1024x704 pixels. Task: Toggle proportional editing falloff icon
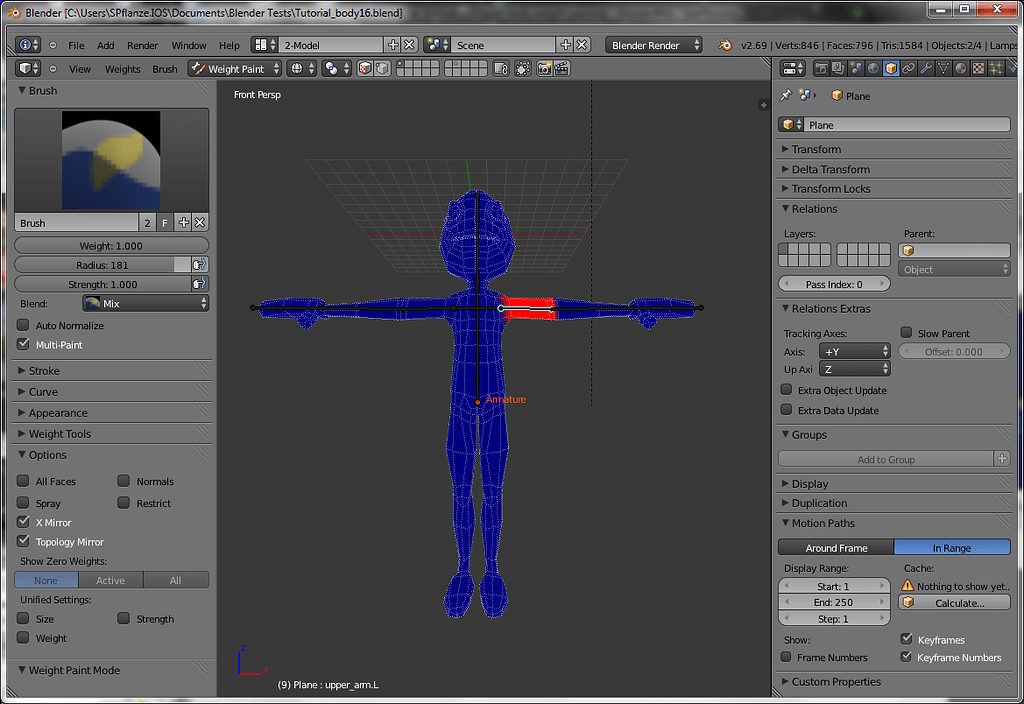pos(522,69)
